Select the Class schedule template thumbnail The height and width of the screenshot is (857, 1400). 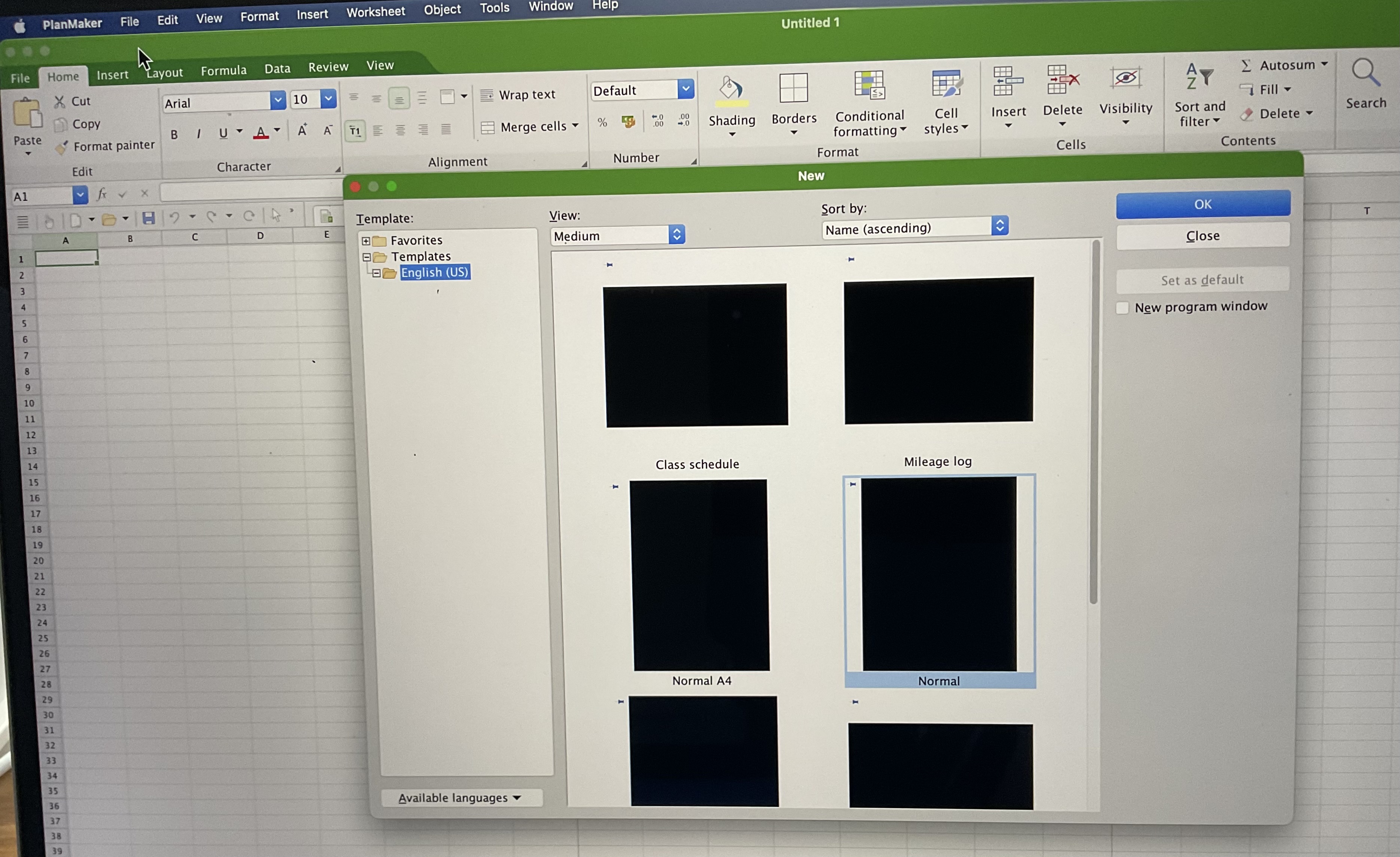(696, 355)
